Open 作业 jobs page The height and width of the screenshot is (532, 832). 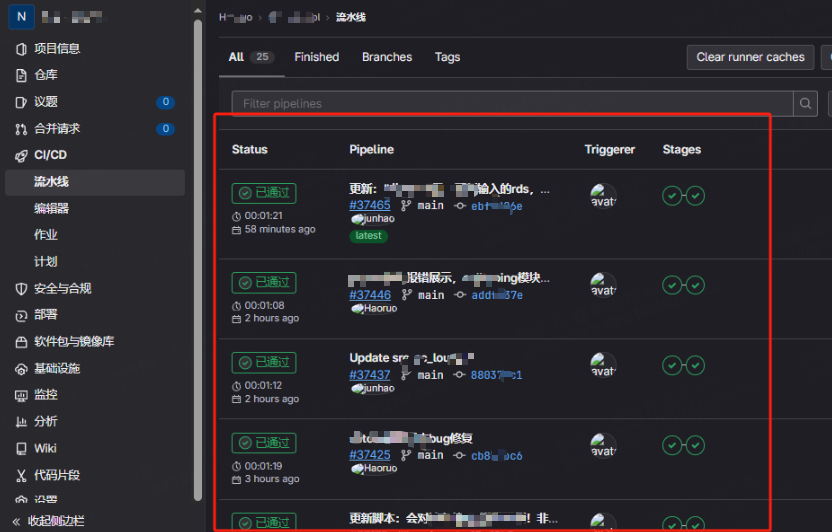click(x=46, y=235)
